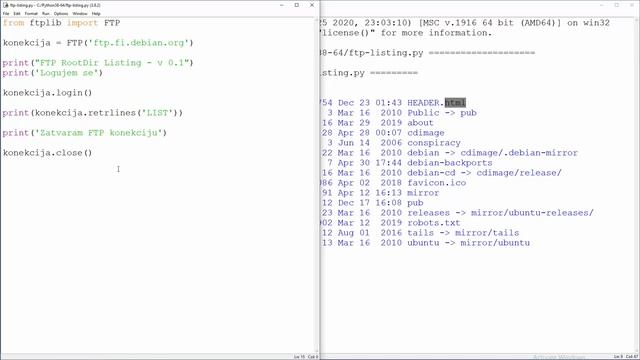Click 'debian -> cdimage/.debian-mirror' entry

tap(492, 153)
